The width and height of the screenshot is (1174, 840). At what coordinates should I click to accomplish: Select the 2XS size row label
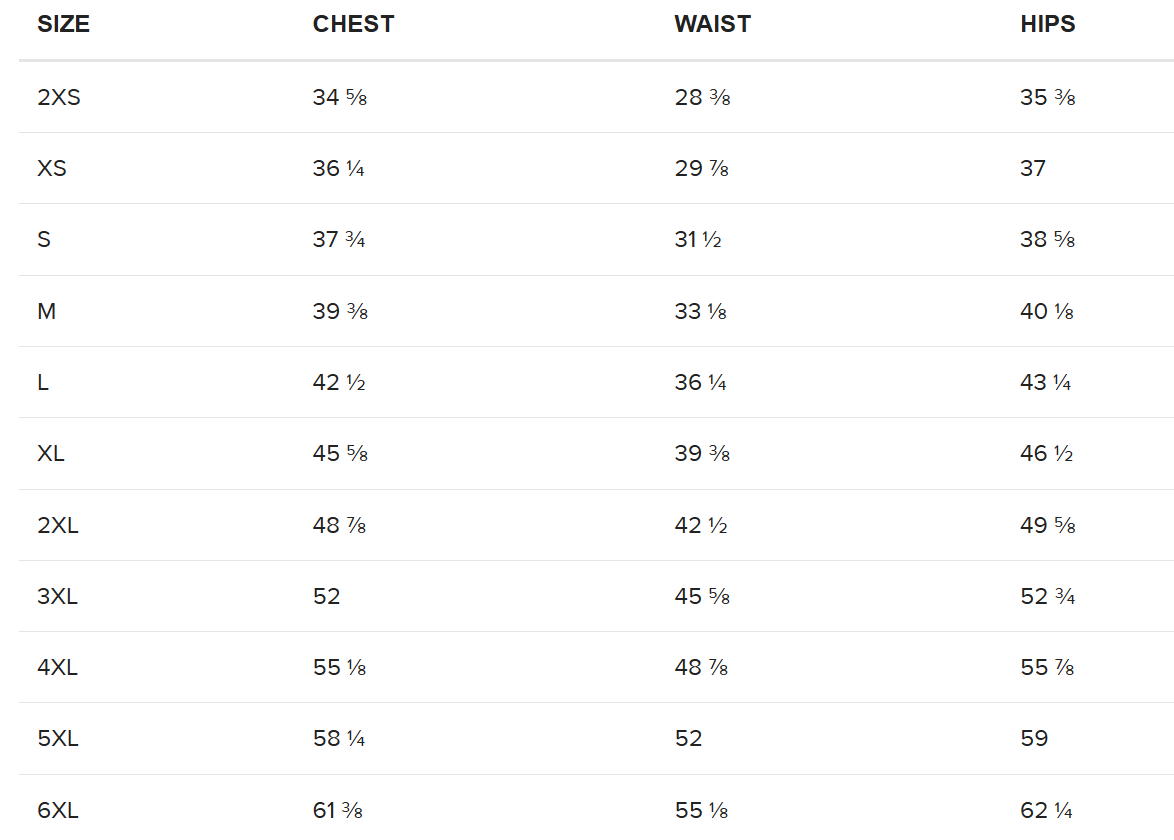(x=58, y=97)
